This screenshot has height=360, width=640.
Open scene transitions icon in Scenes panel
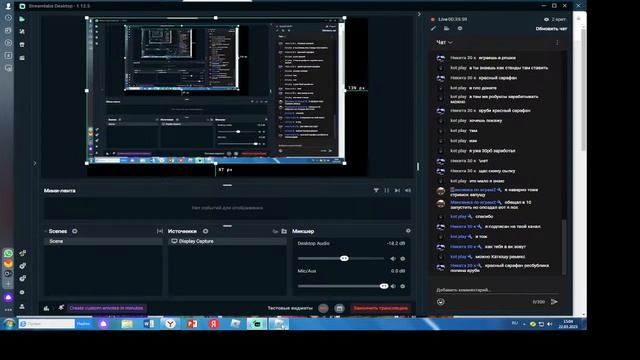(160, 231)
